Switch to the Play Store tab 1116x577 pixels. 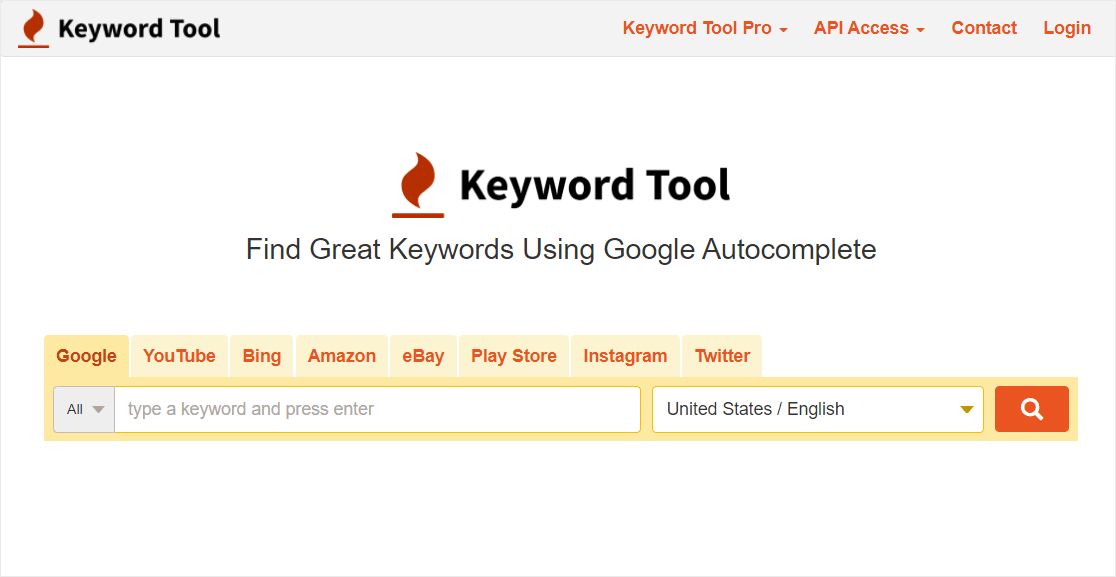tap(514, 356)
